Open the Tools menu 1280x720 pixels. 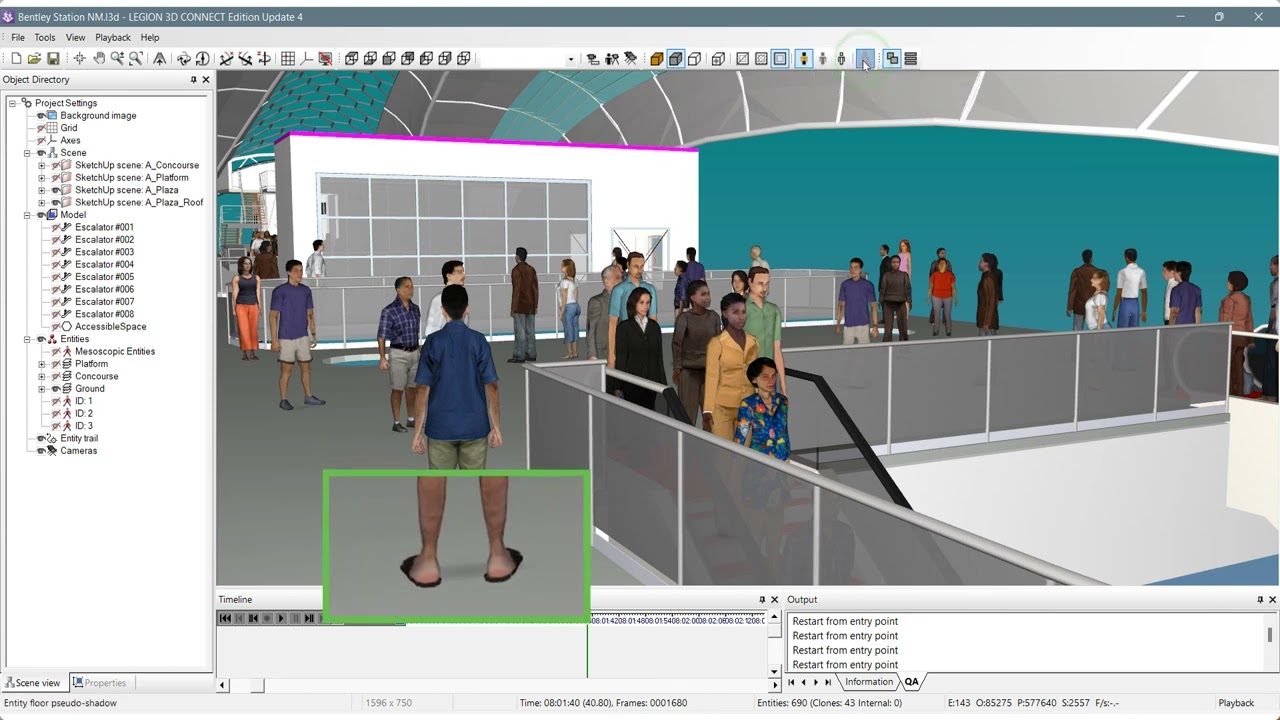click(x=45, y=38)
